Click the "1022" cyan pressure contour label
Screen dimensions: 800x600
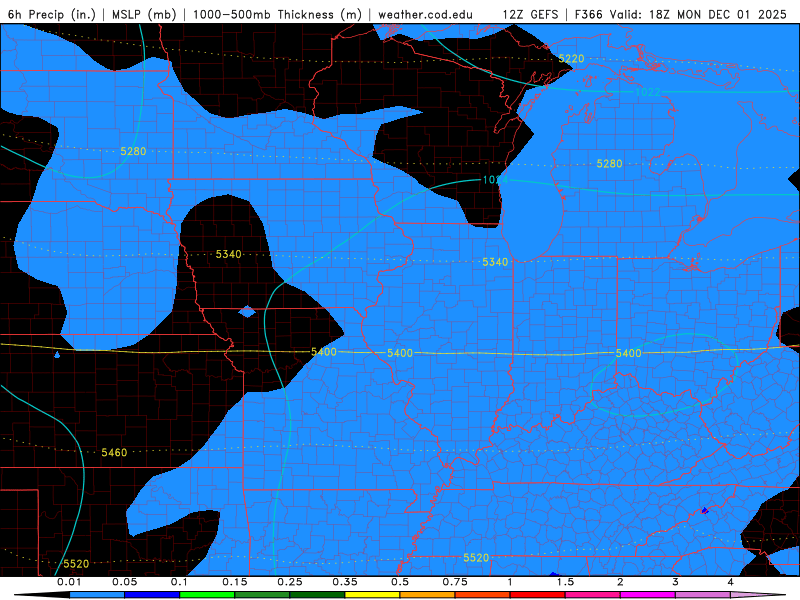click(647, 92)
